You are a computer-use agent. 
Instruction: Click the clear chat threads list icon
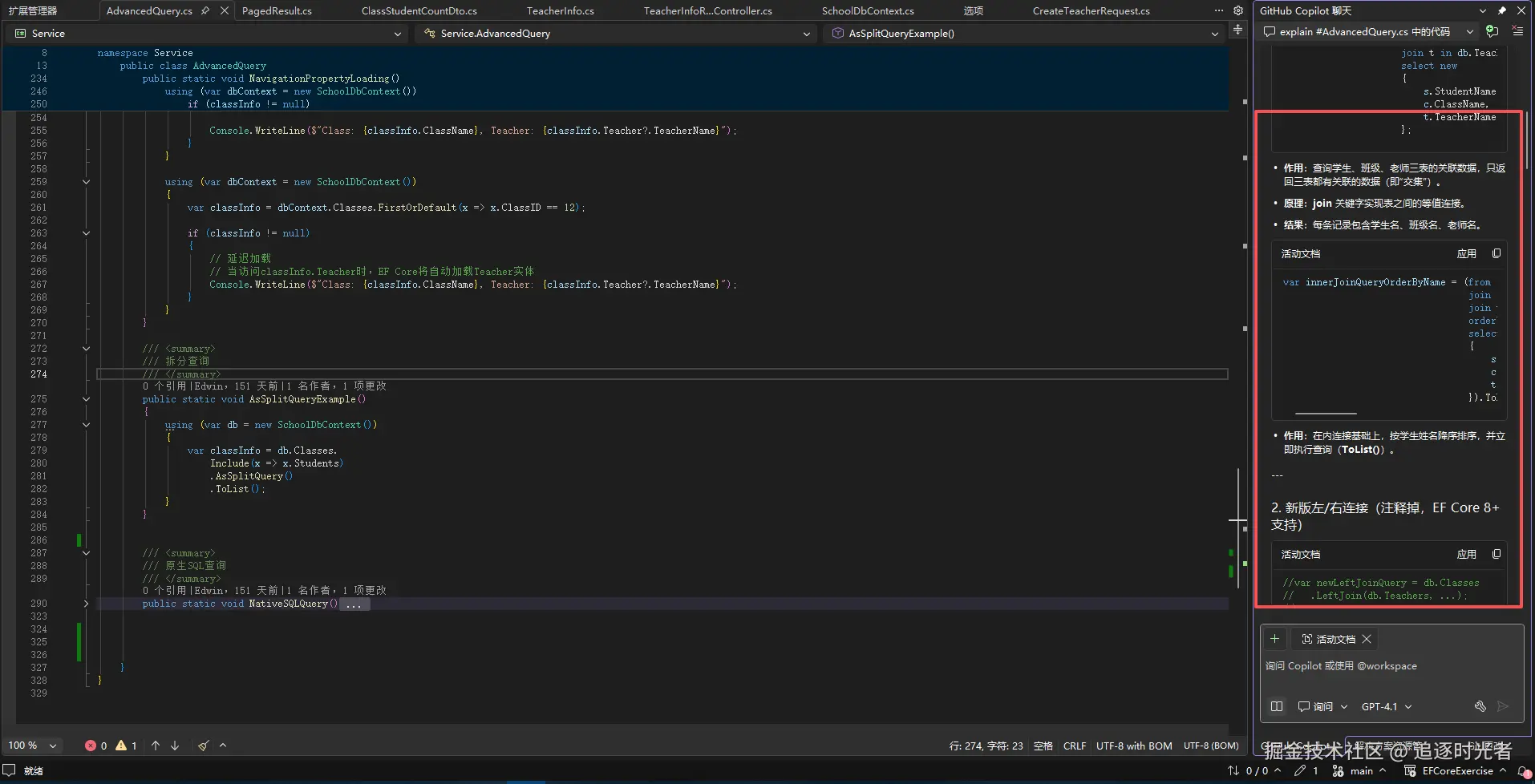1517,31
